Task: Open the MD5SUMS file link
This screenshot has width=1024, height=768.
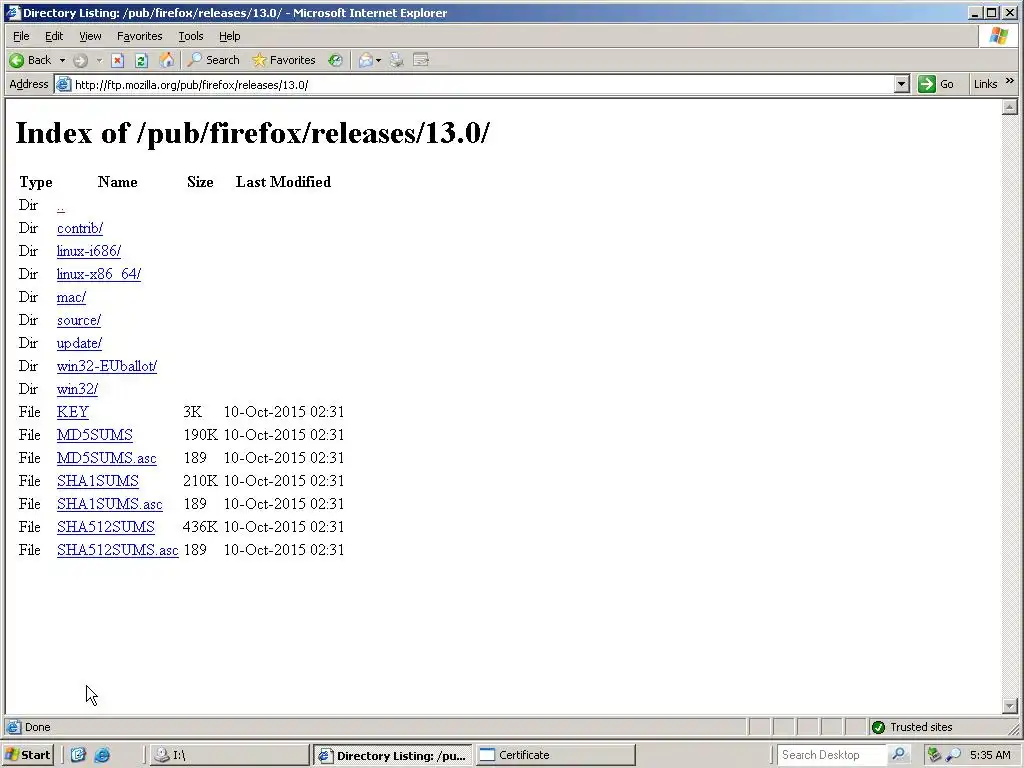Action: click(x=95, y=435)
